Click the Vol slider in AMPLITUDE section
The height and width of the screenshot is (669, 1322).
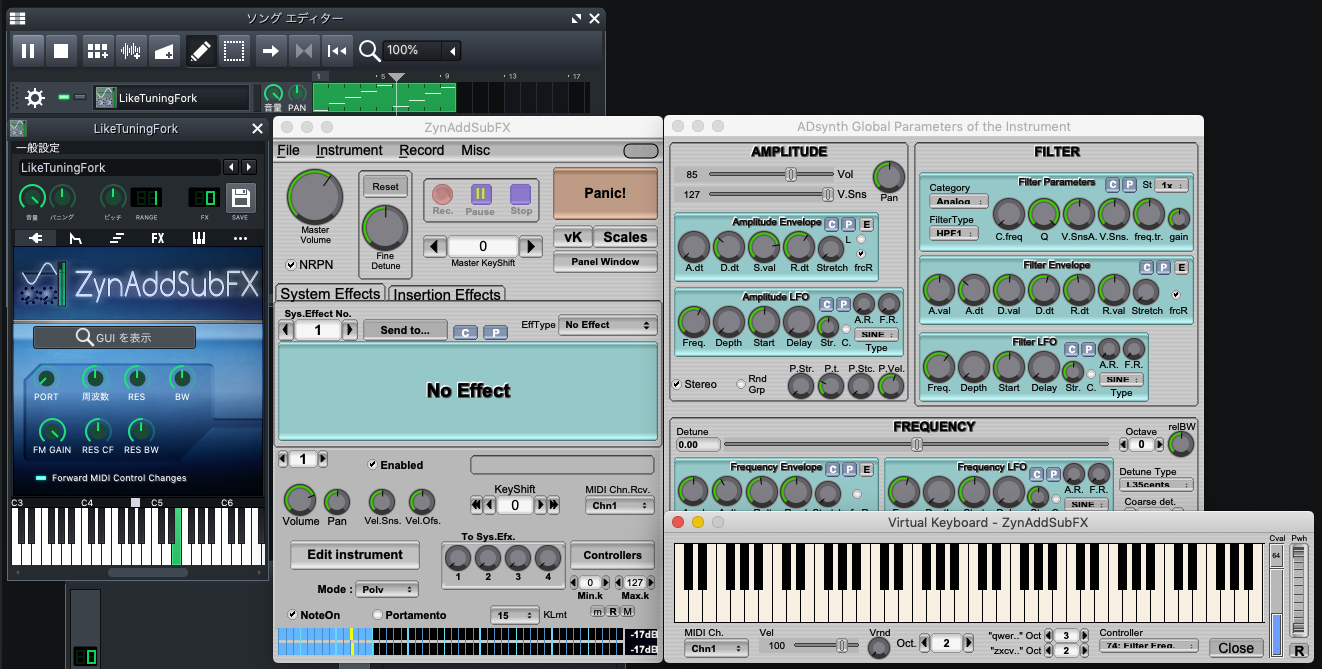tap(770, 174)
